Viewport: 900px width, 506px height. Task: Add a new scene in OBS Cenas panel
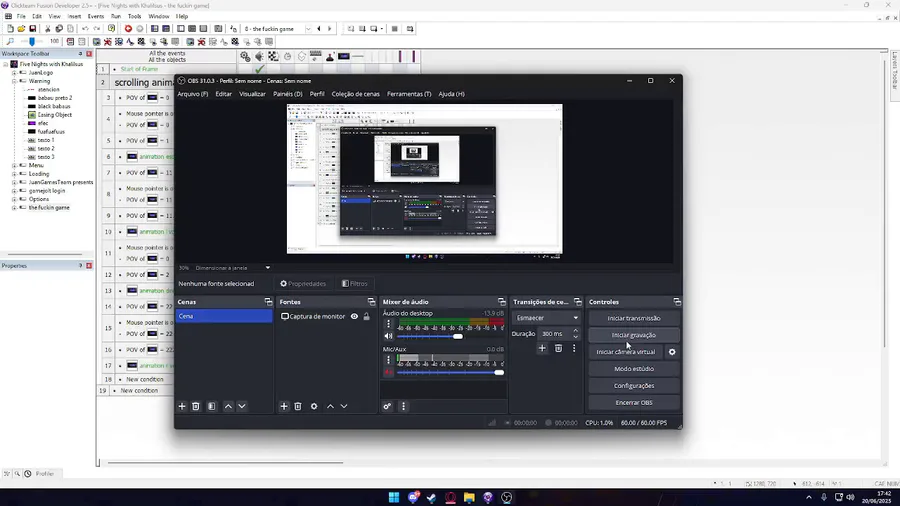coord(182,406)
